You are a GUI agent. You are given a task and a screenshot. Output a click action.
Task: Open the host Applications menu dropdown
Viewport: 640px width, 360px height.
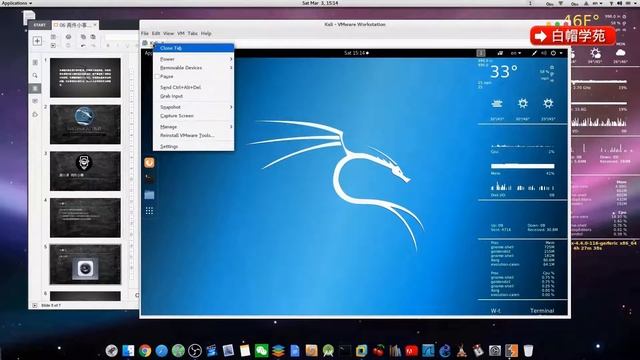click(x=17, y=3)
